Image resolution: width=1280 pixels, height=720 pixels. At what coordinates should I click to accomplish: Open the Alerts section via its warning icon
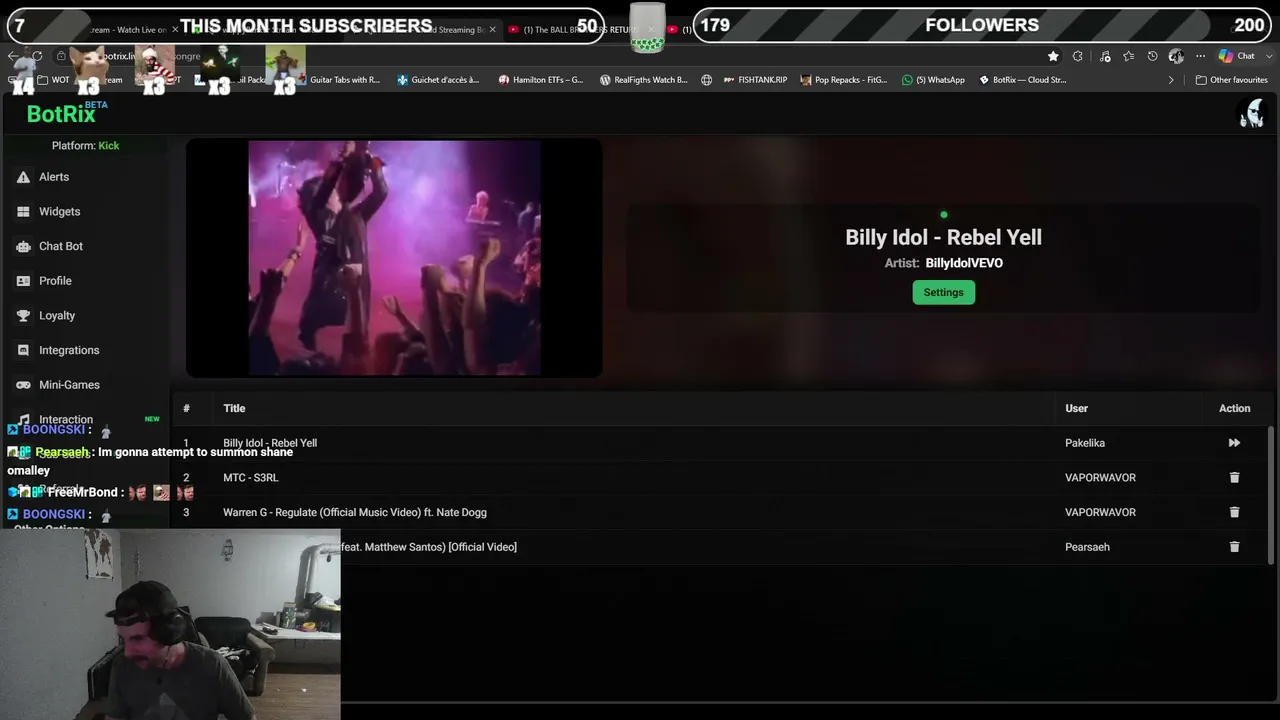coord(23,177)
